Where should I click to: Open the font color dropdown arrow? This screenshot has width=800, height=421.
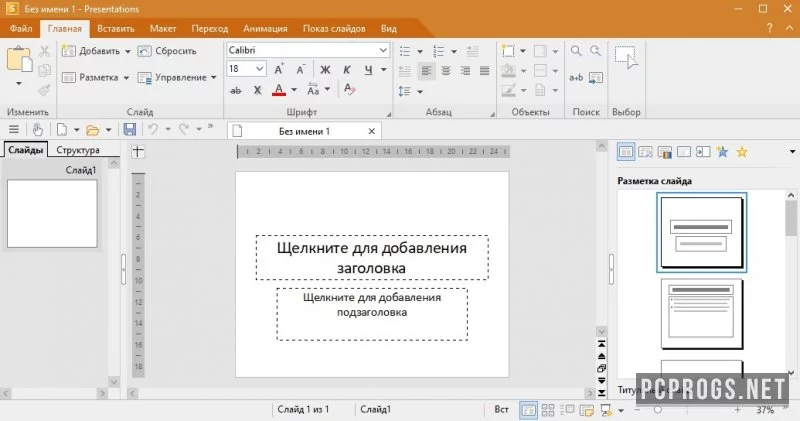click(x=294, y=90)
